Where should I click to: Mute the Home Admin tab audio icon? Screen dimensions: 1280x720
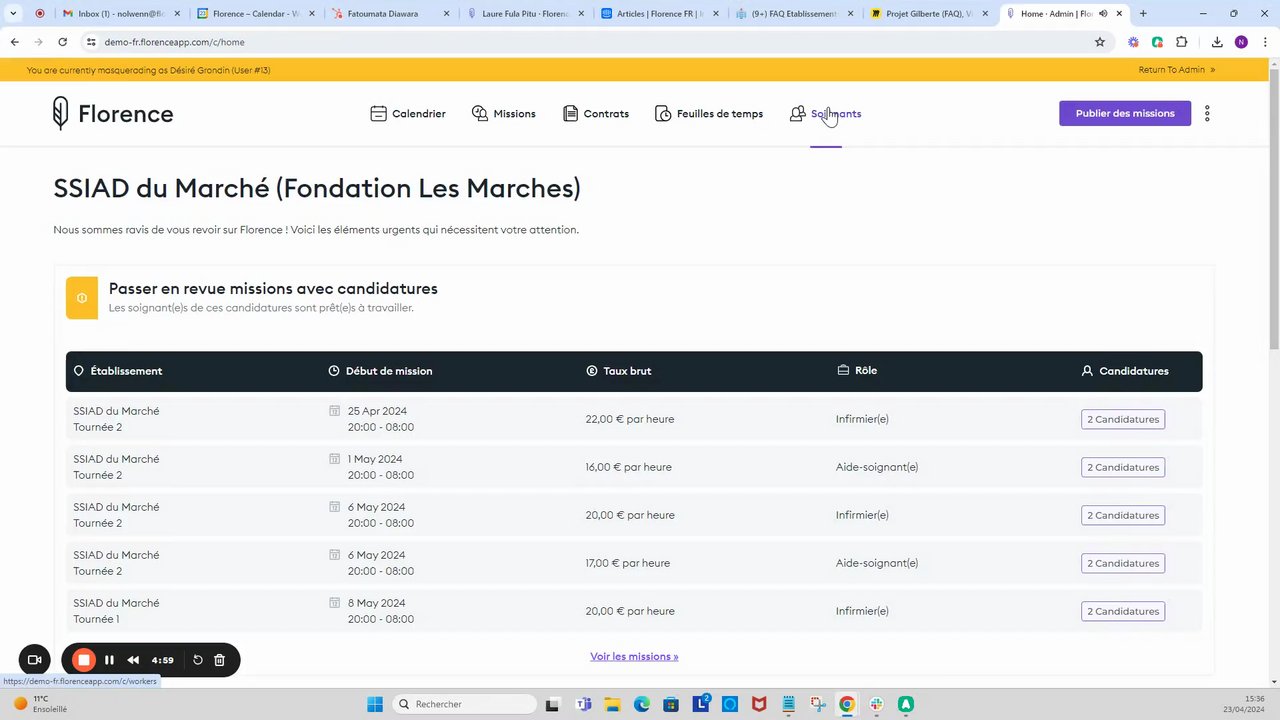(1103, 14)
